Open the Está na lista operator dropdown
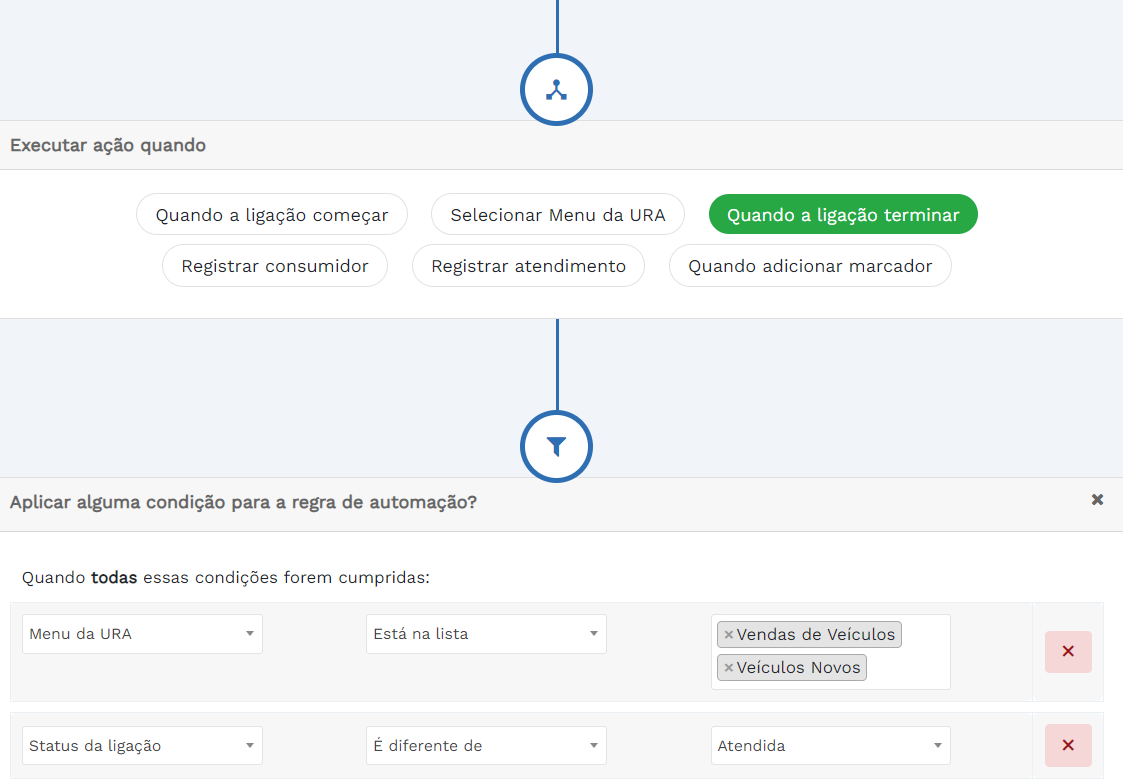1123x782 pixels. 486,634
